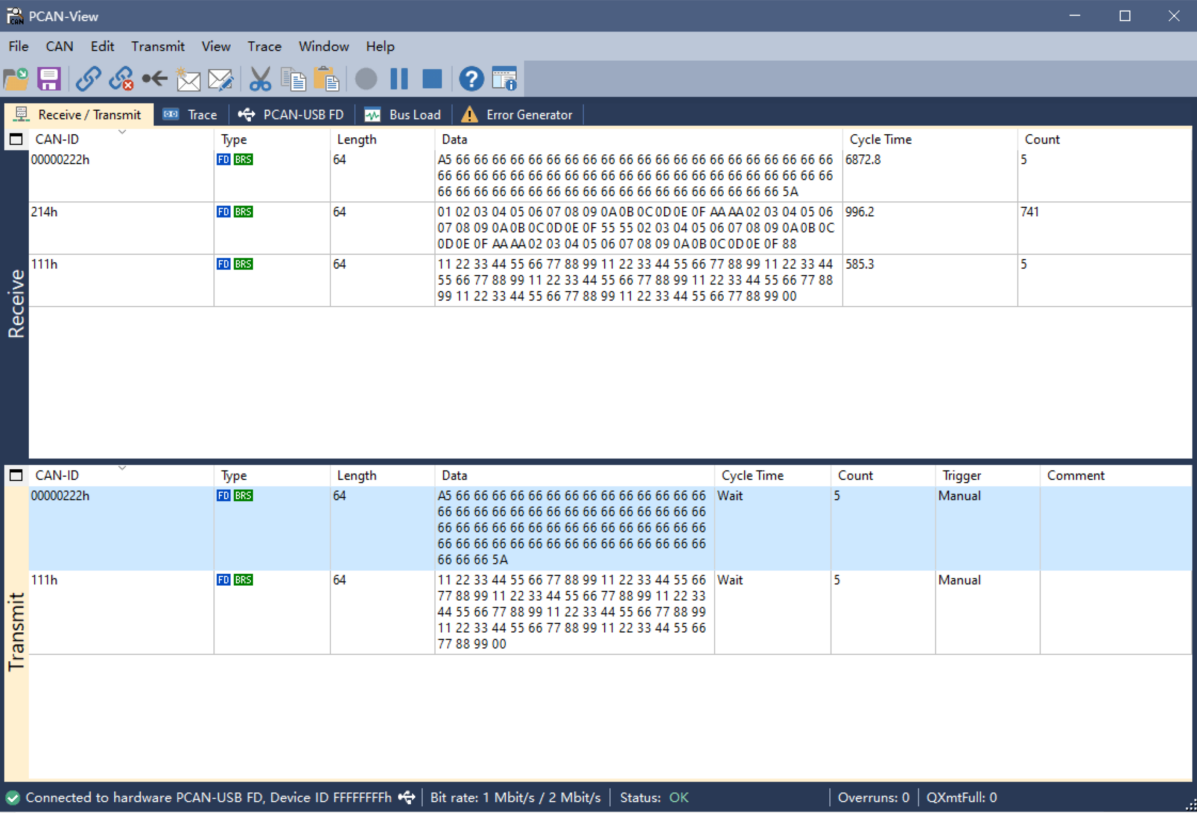Screen dimensions: 1197x813
Task: Click the green connected checkmark in status bar
Action: click(x=12, y=798)
